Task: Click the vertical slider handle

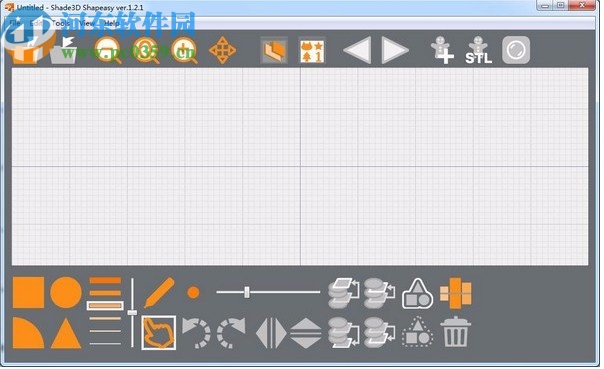Action: pyautogui.click(x=132, y=312)
